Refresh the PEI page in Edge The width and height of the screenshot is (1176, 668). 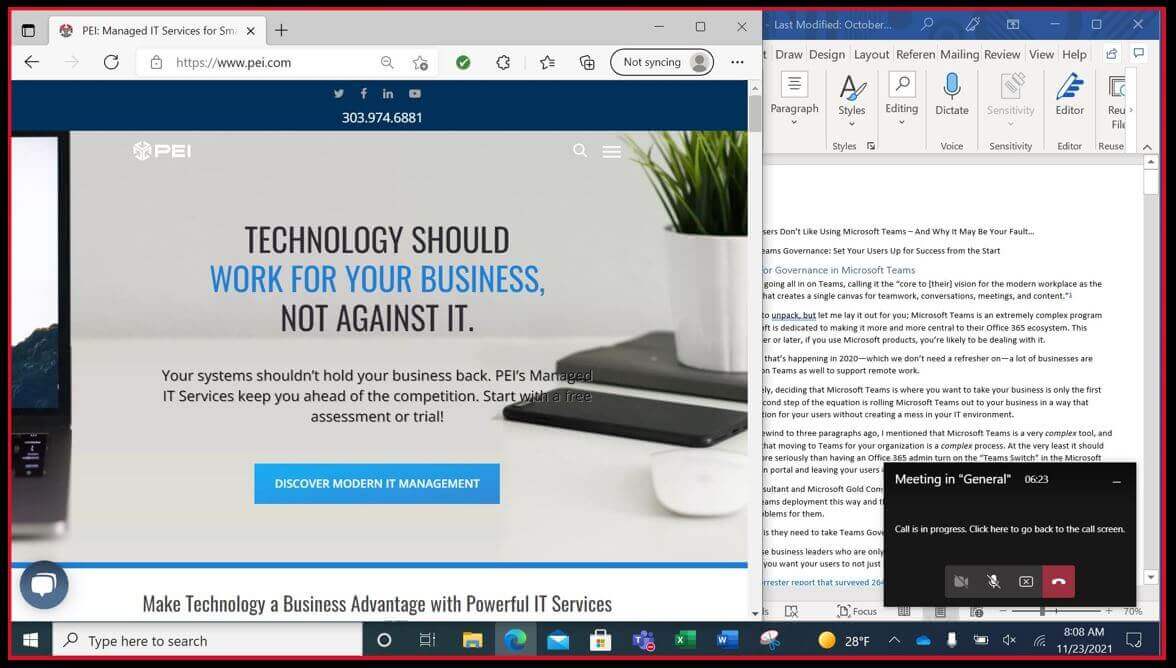point(111,62)
